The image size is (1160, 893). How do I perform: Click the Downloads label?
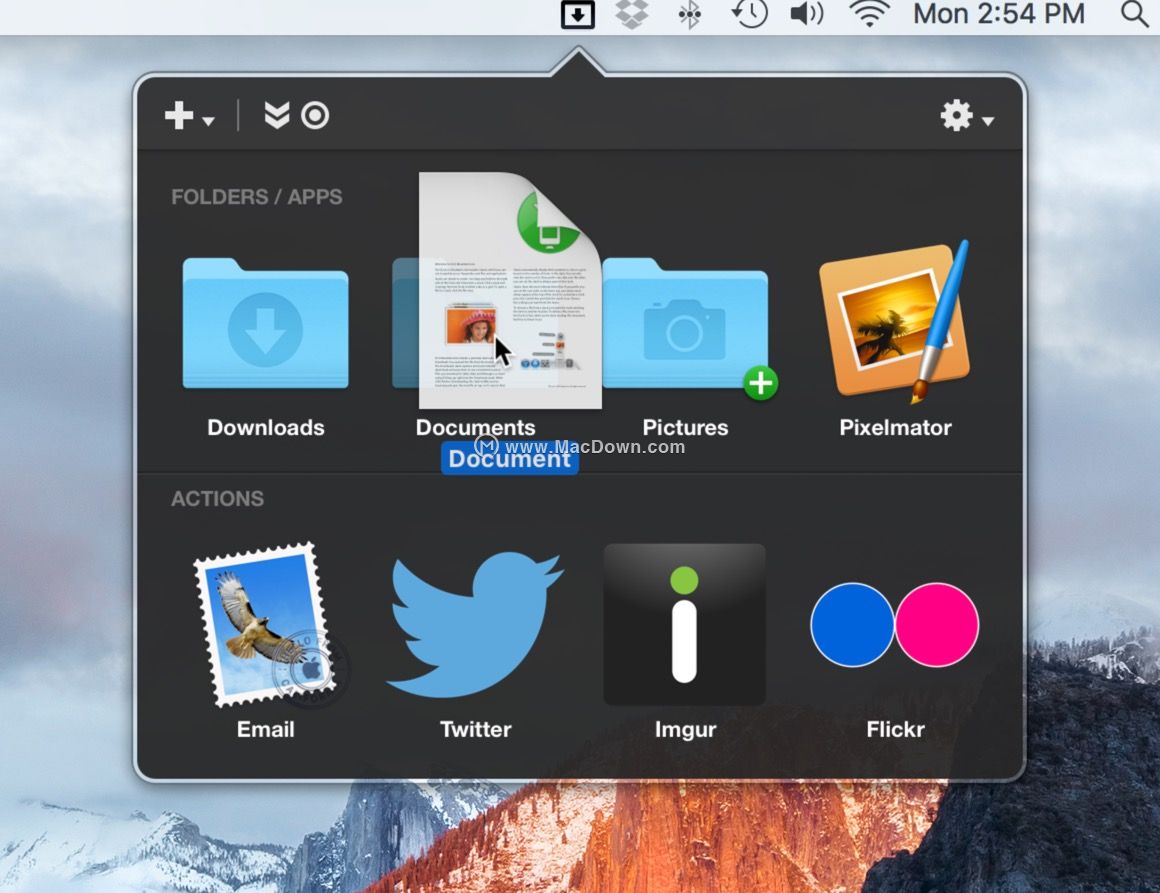tap(266, 428)
